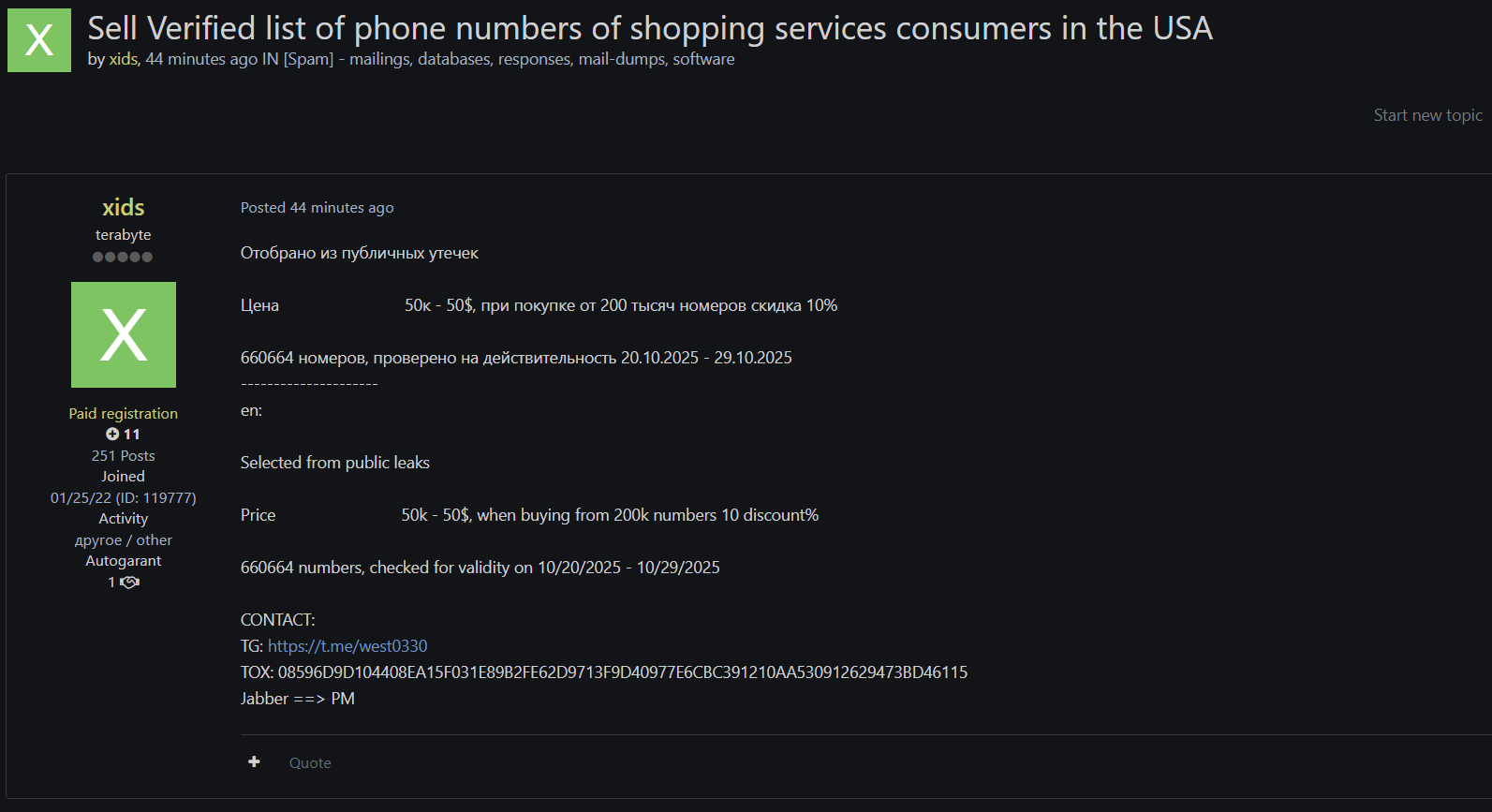View the 251 Posts count for xids

coord(124,456)
